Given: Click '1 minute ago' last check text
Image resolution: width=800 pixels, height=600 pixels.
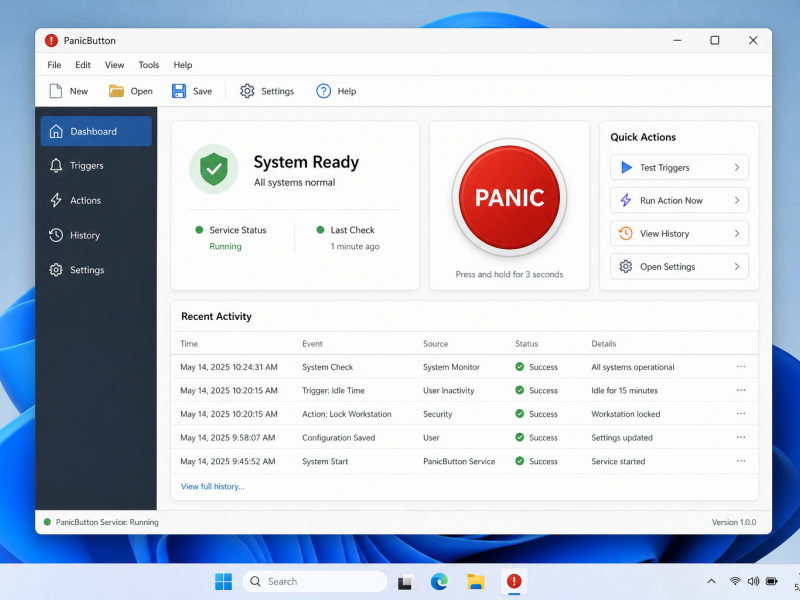Looking at the screenshot, I should coord(355,246).
